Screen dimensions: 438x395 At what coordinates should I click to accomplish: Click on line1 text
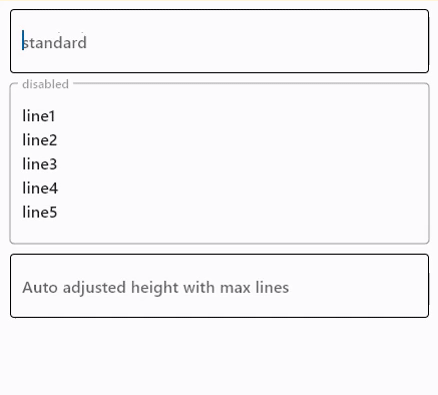coord(39,116)
